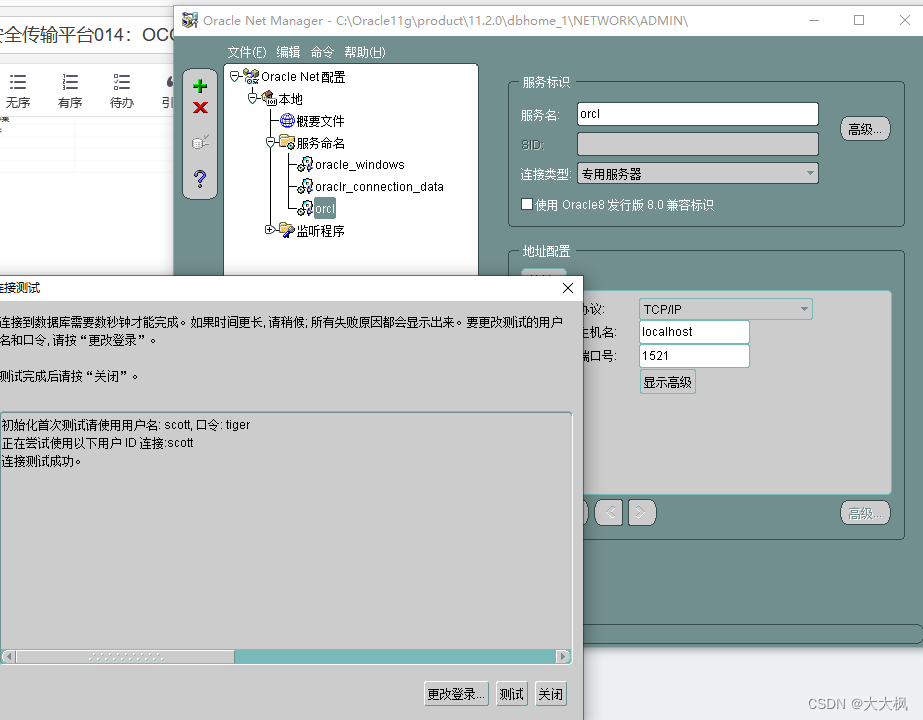
Task: Click the Oracle Net Manager title bar icon
Action: (x=190, y=21)
